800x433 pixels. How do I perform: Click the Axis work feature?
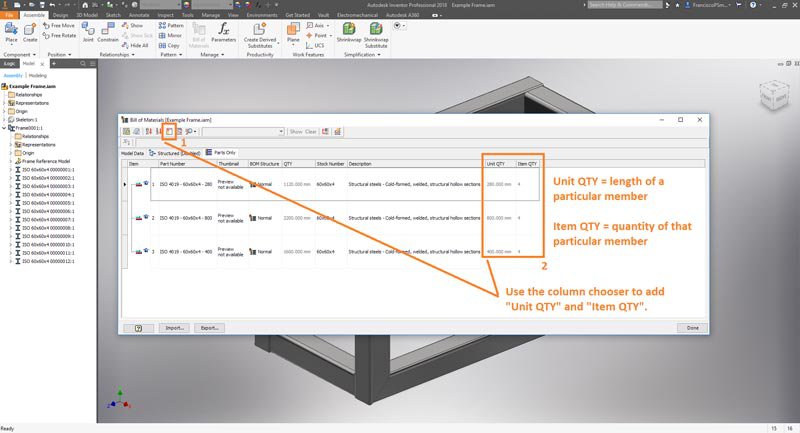317,26
